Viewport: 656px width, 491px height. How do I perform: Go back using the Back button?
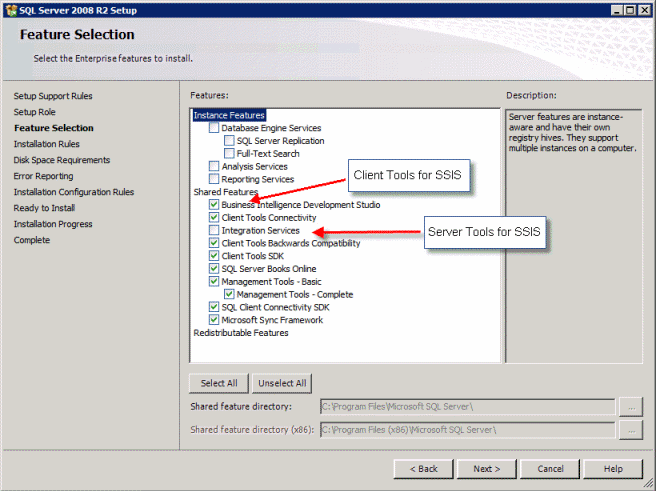423,469
